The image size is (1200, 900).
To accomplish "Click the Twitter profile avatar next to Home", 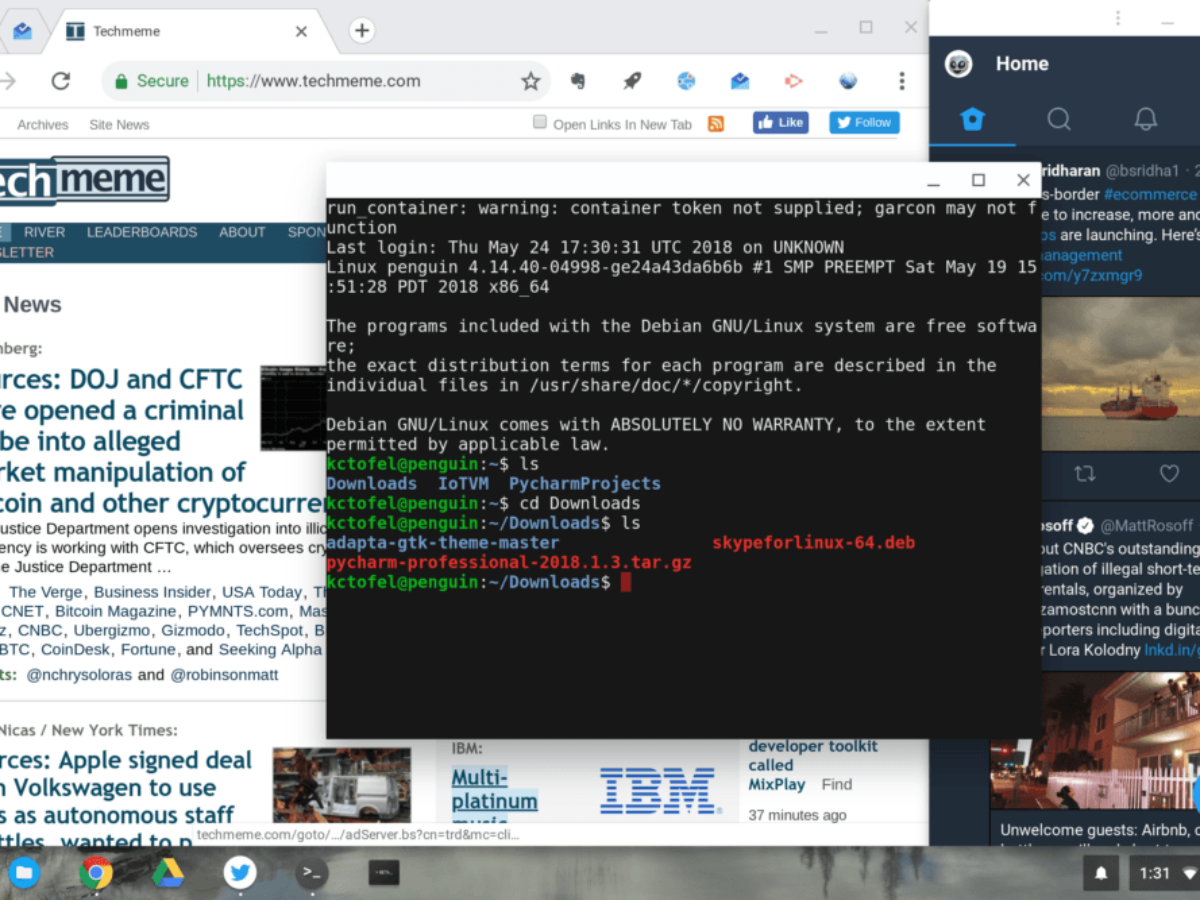I will [959, 63].
